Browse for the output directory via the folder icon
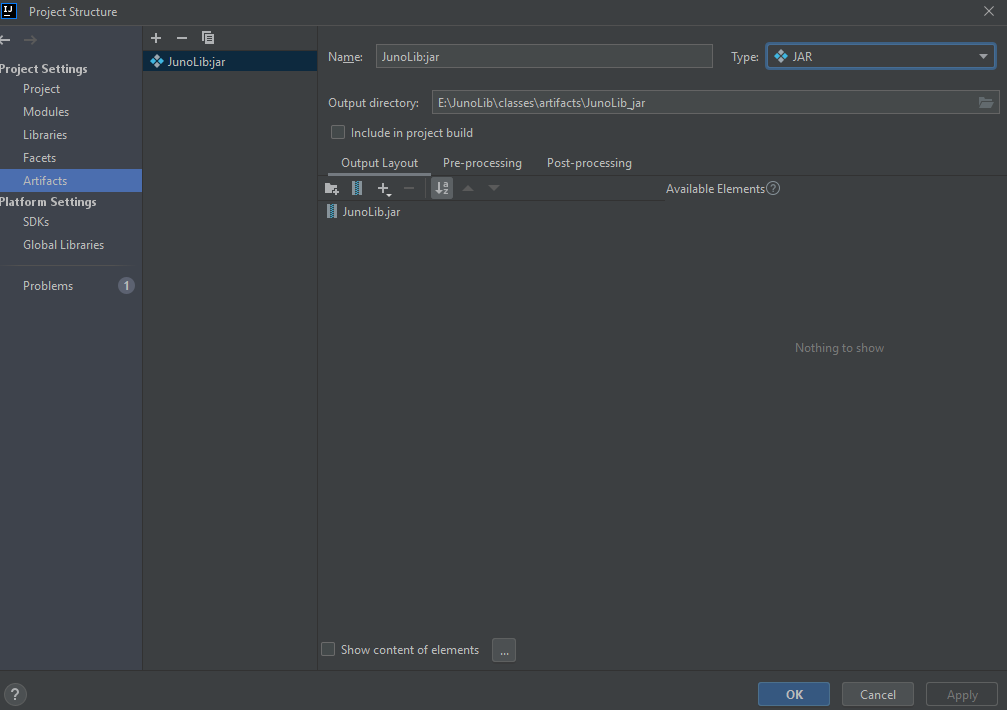 pyautogui.click(x=985, y=102)
